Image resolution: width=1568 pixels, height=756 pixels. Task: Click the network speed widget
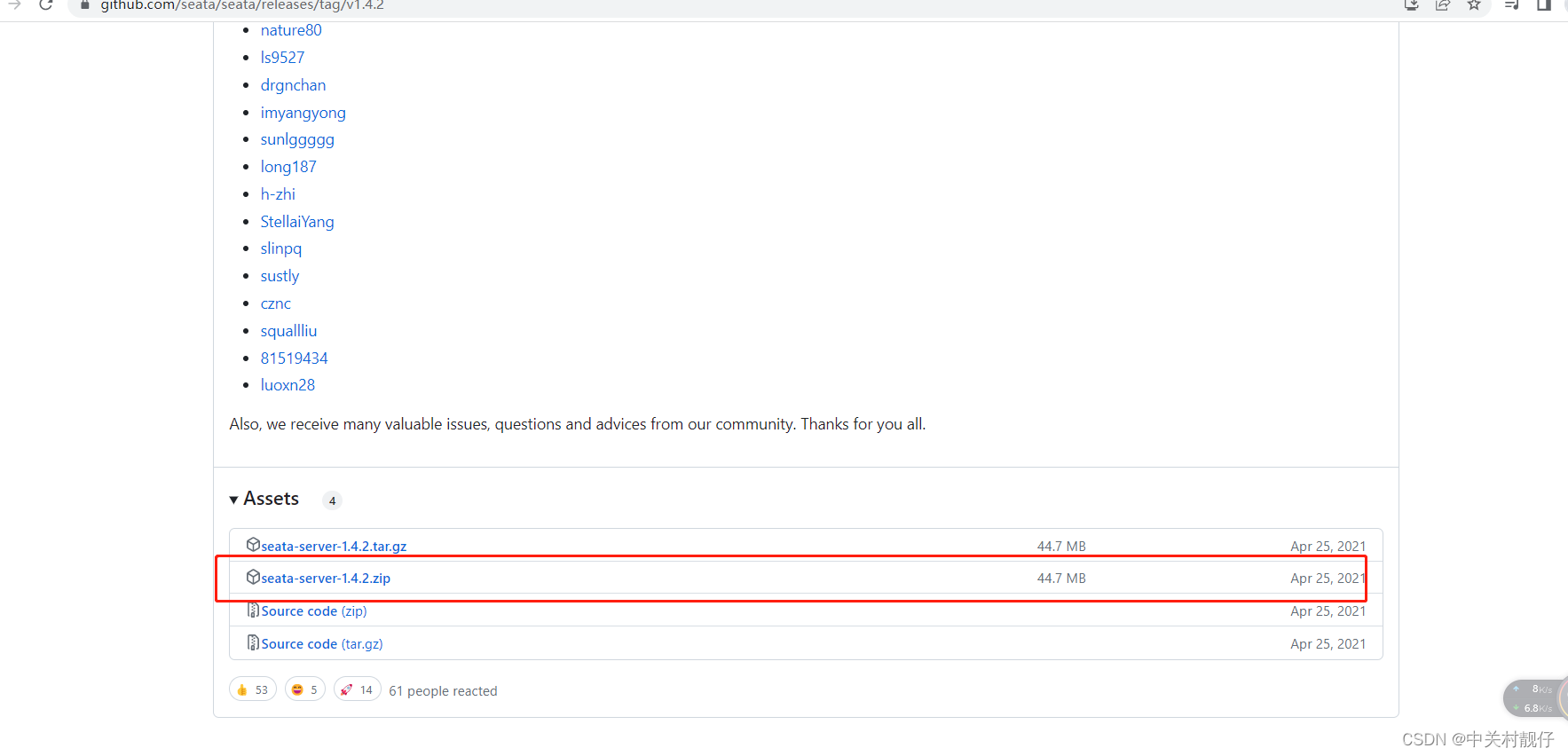pos(1535,698)
